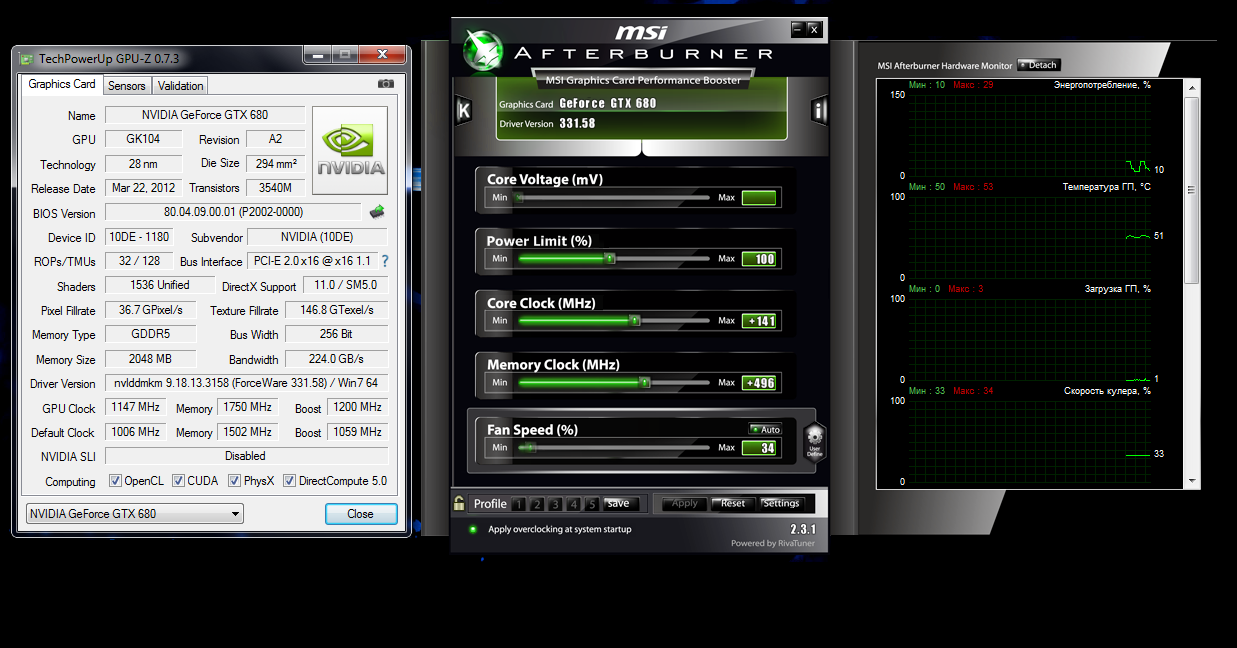This screenshot has height=648, width=1237.
Task: Toggle the fan speed Auto button
Action: pyautogui.click(x=765, y=430)
